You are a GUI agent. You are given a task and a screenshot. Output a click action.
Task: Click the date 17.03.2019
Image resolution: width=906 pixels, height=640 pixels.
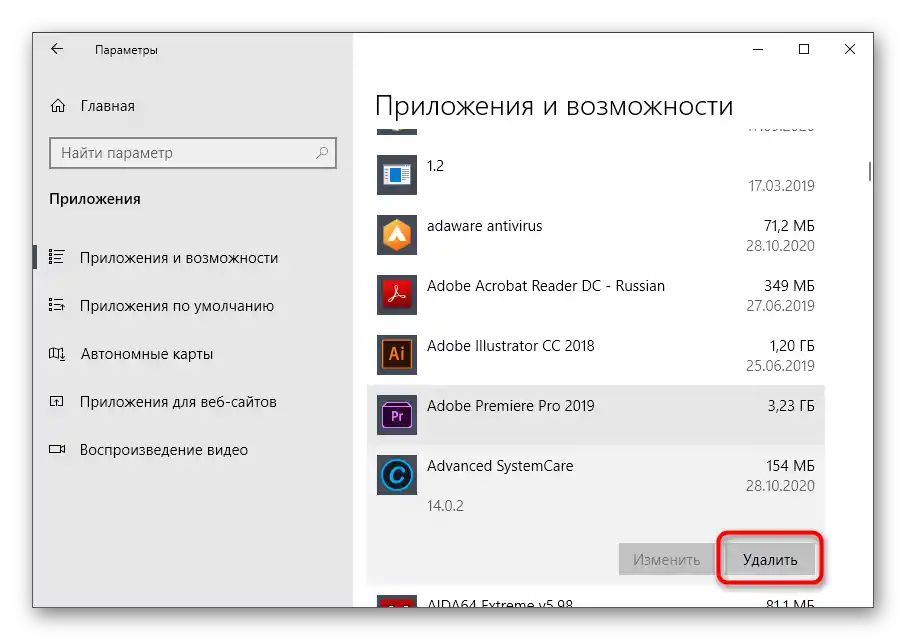tap(781, 186)
